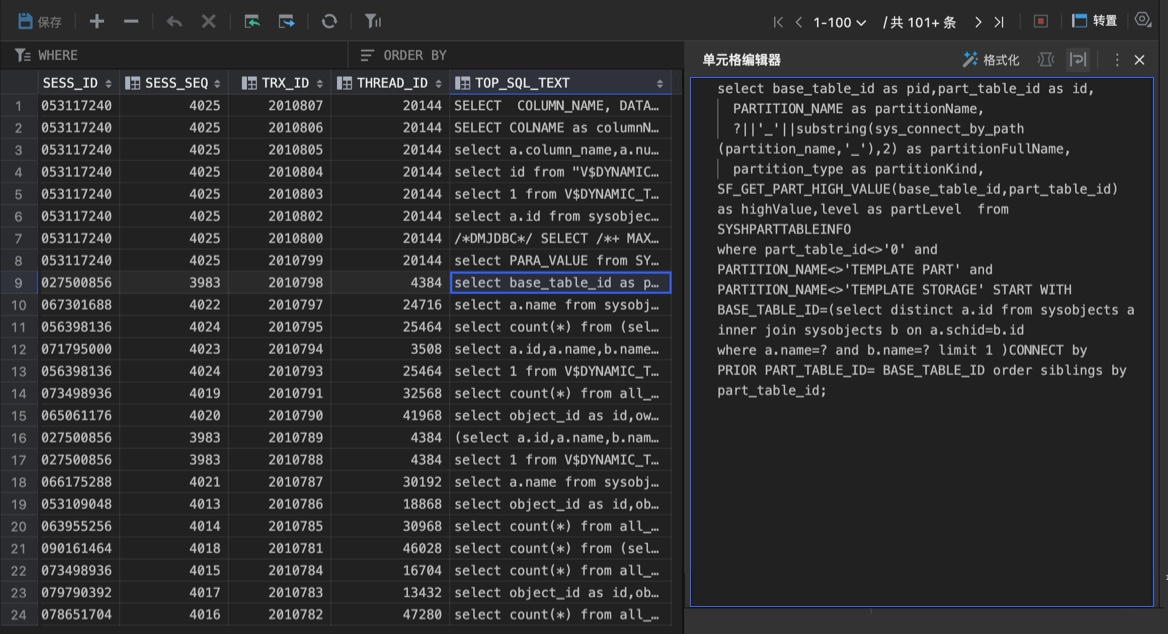Image resolution: width=1168 pixels, height=634 pixels.
Task: Sort by SESS_SEQ column arrows
Action: tap(217, 83)
